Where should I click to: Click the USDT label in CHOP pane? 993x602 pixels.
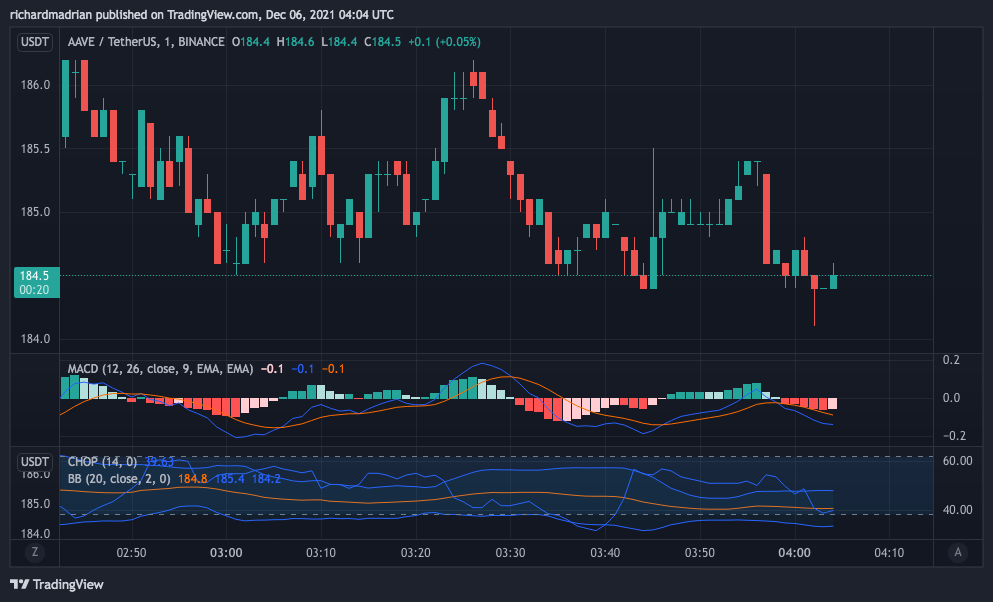(35, 461)
